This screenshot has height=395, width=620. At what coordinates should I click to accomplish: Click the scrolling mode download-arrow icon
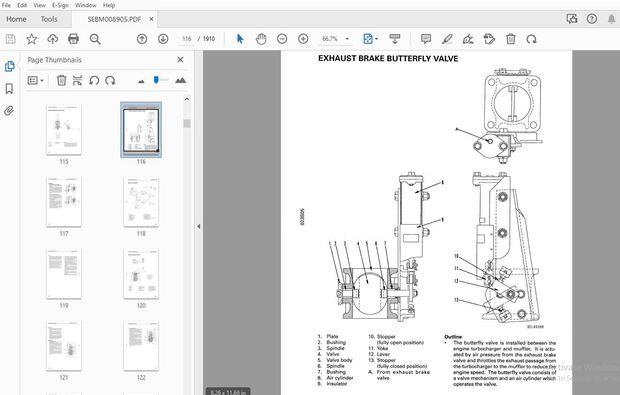tap(395, 39)
